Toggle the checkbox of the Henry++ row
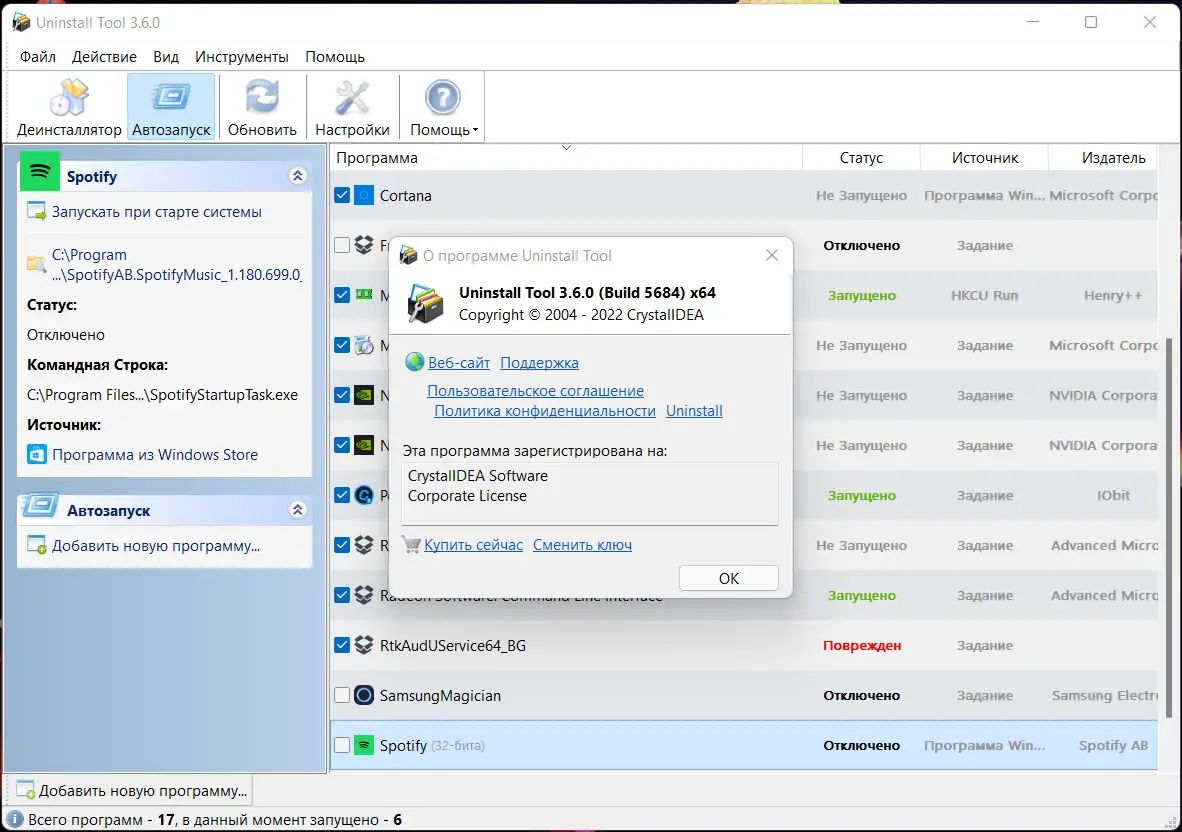The image size is (1182, 832). [x=341, y=295]
